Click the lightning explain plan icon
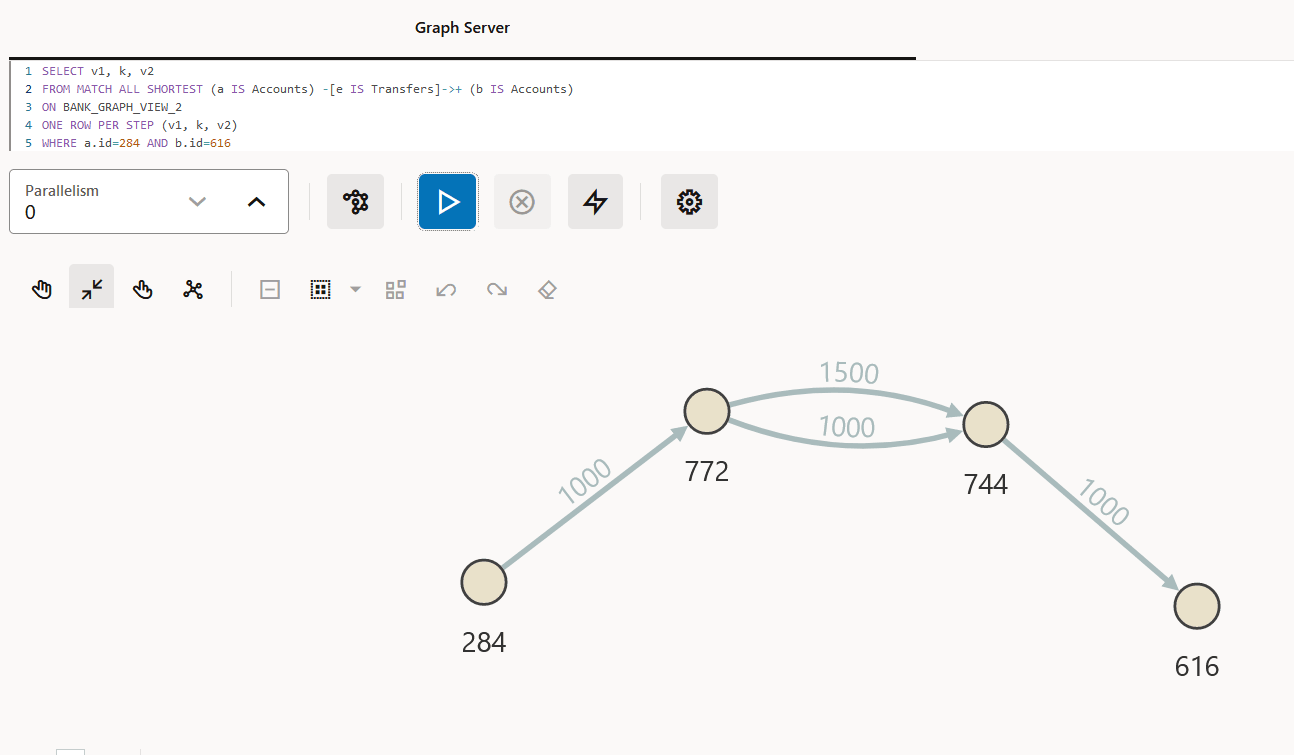Viewport: 1294px width, 755px height. [595, 201]
